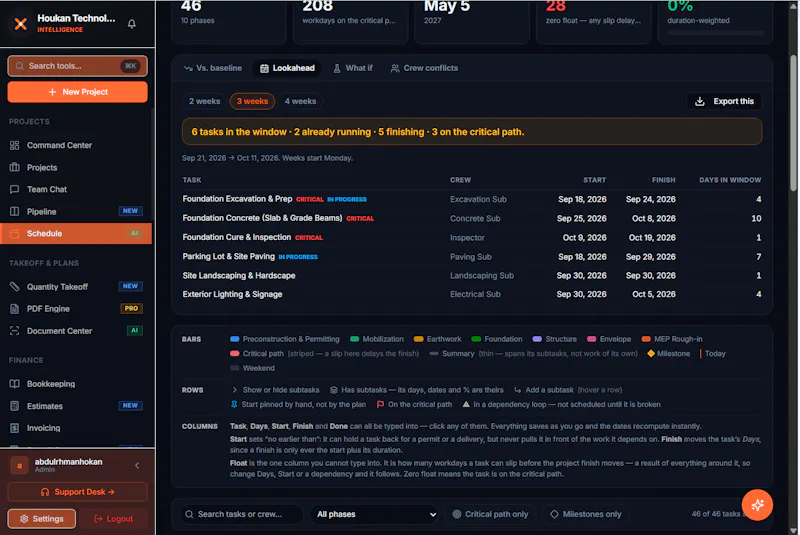Screen dimensions: 800x535
Task: Click the Logout arrow icon
Action: click(98, 519)
